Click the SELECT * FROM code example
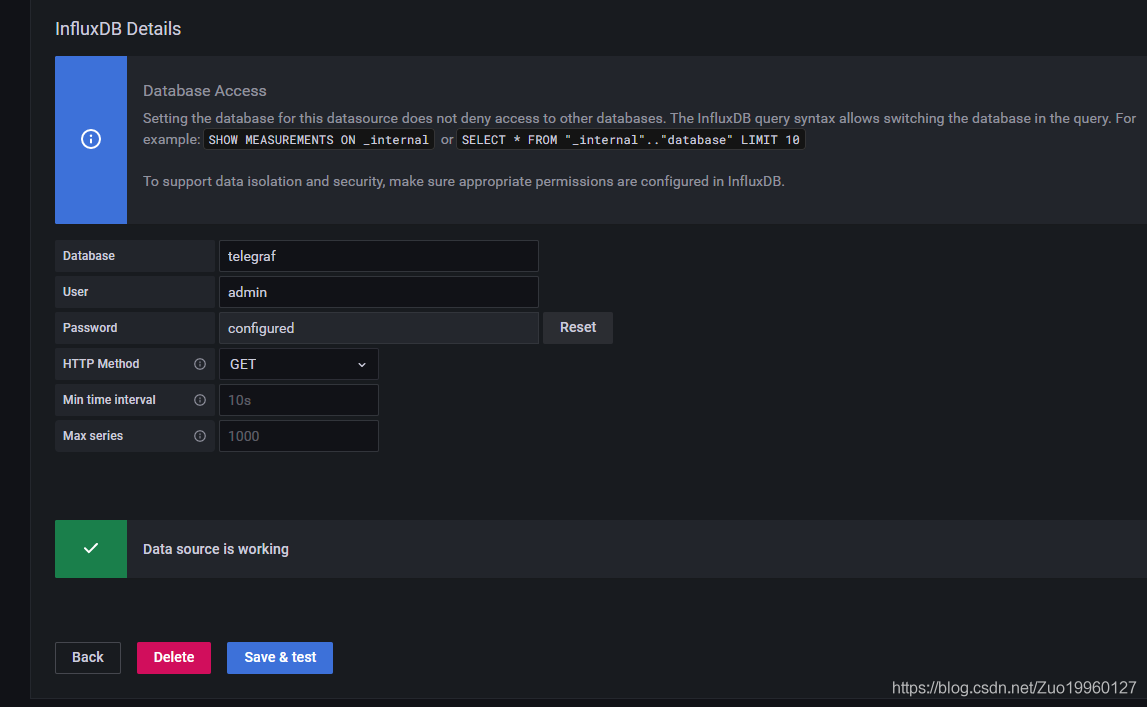Screen dimensions: 1147x707 point(631,140)
